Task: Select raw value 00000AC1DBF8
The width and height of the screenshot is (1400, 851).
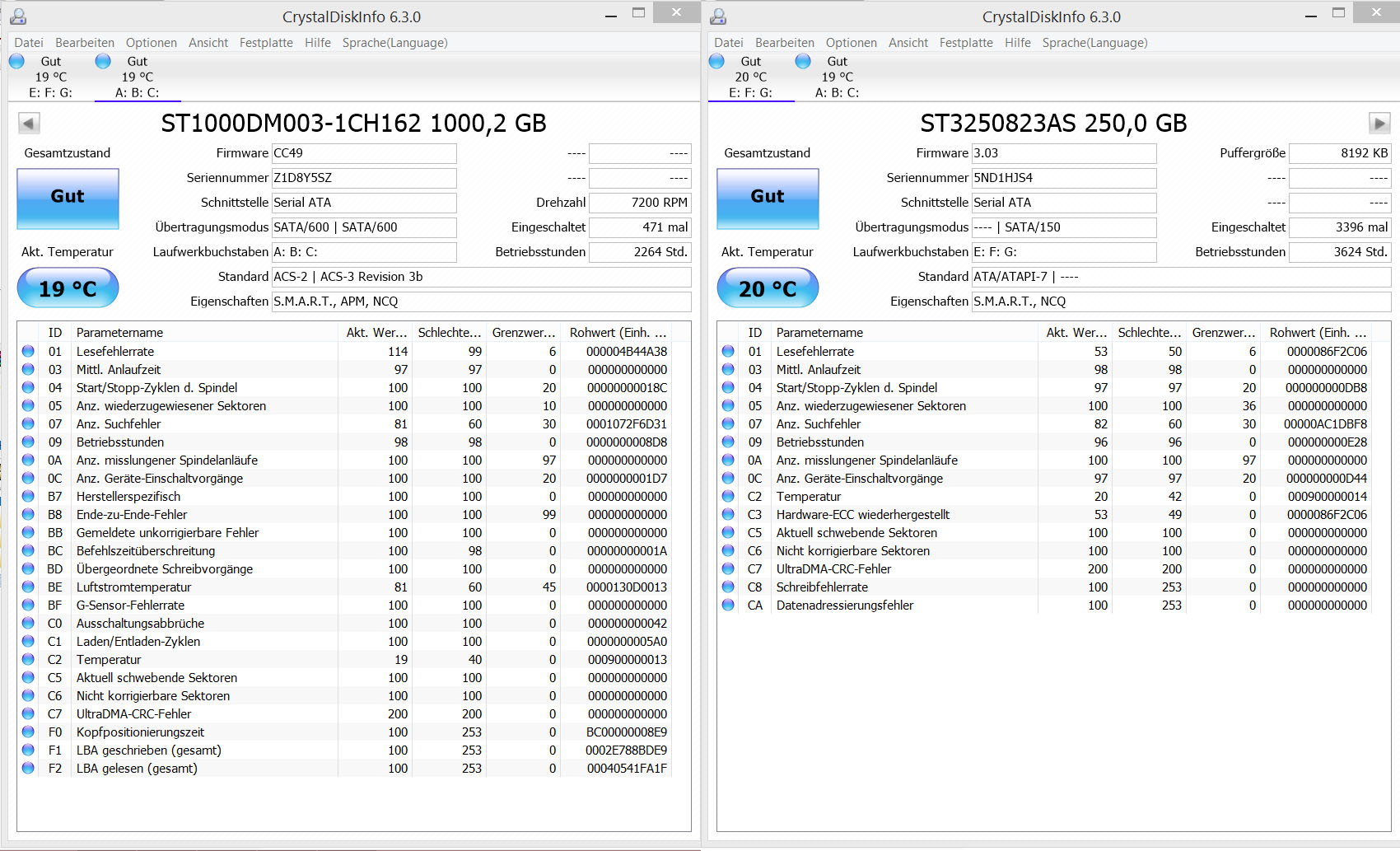Action: 1326,424
